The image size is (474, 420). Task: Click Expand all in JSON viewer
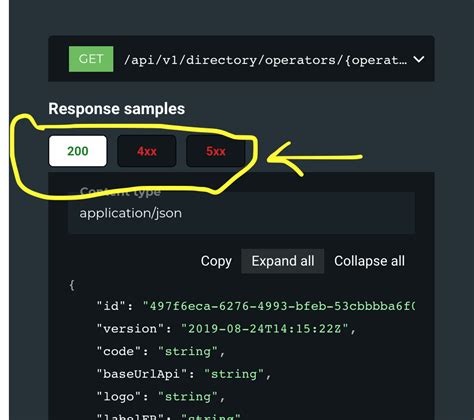283,261
